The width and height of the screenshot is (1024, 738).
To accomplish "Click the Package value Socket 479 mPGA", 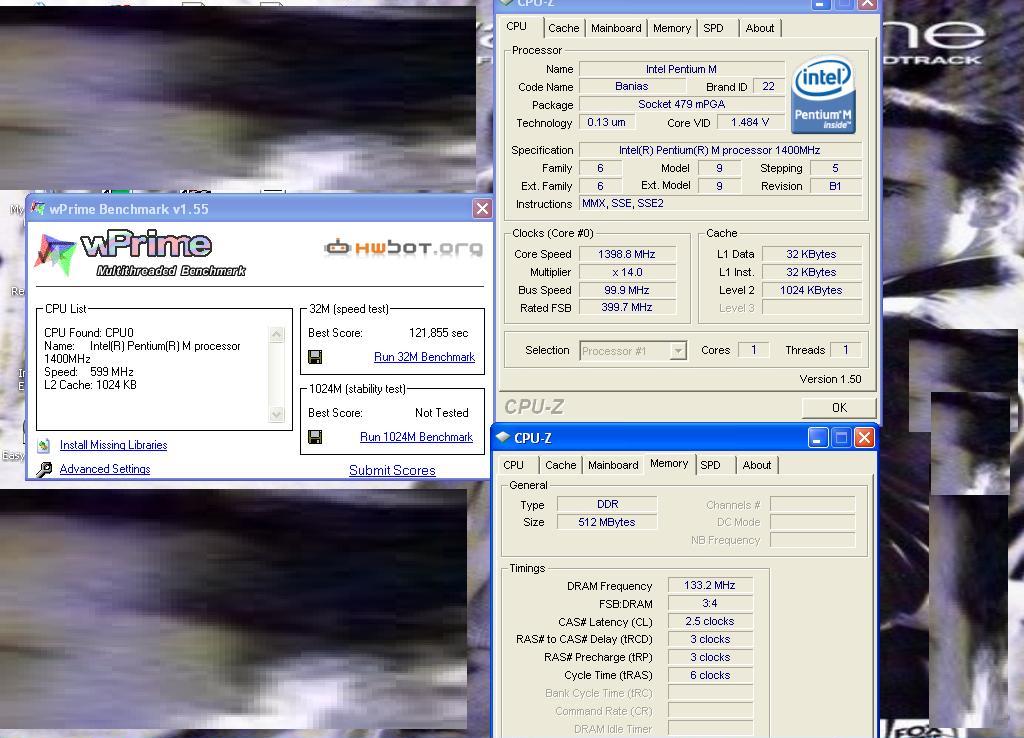I will coord(681,104).
